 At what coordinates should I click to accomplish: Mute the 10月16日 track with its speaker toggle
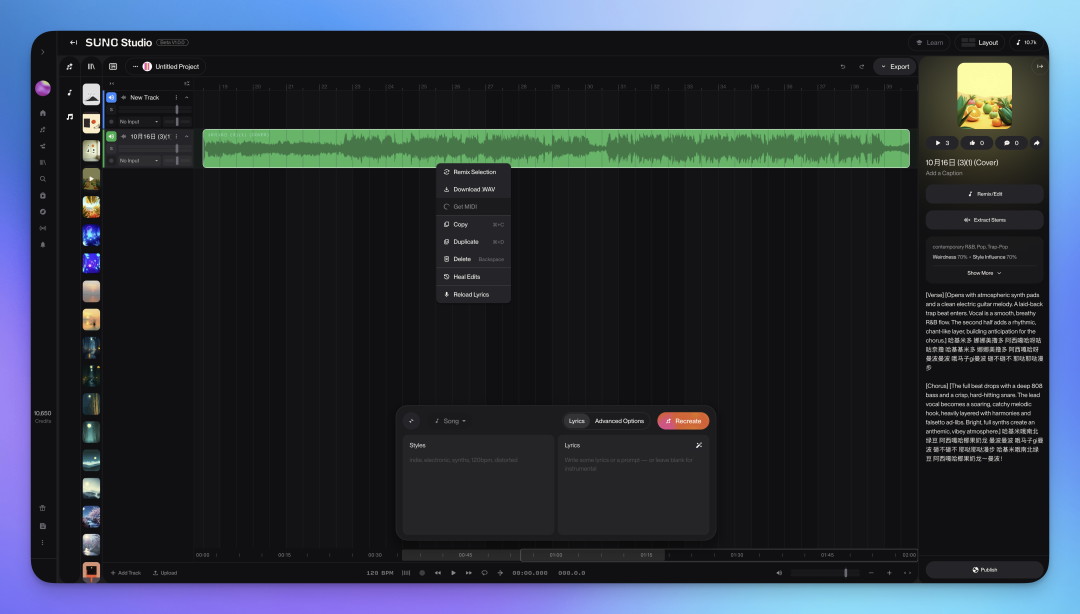pos(111,136)
